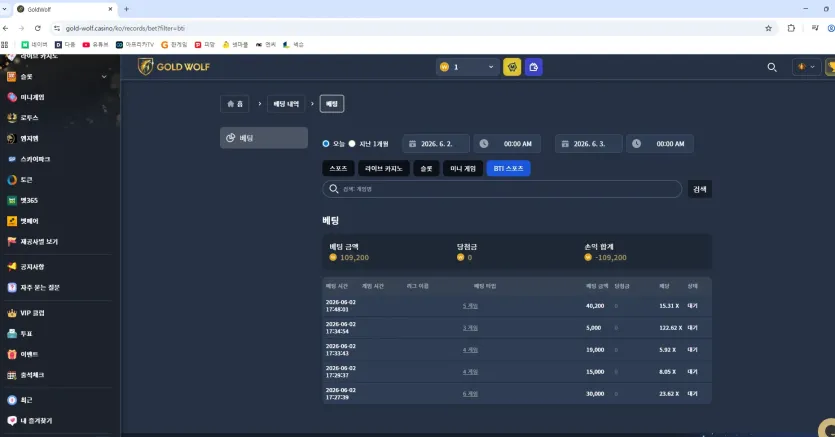Bookmark page with the star icon
The height and width of the screenshot is (437, 835).
coord(768,28)
